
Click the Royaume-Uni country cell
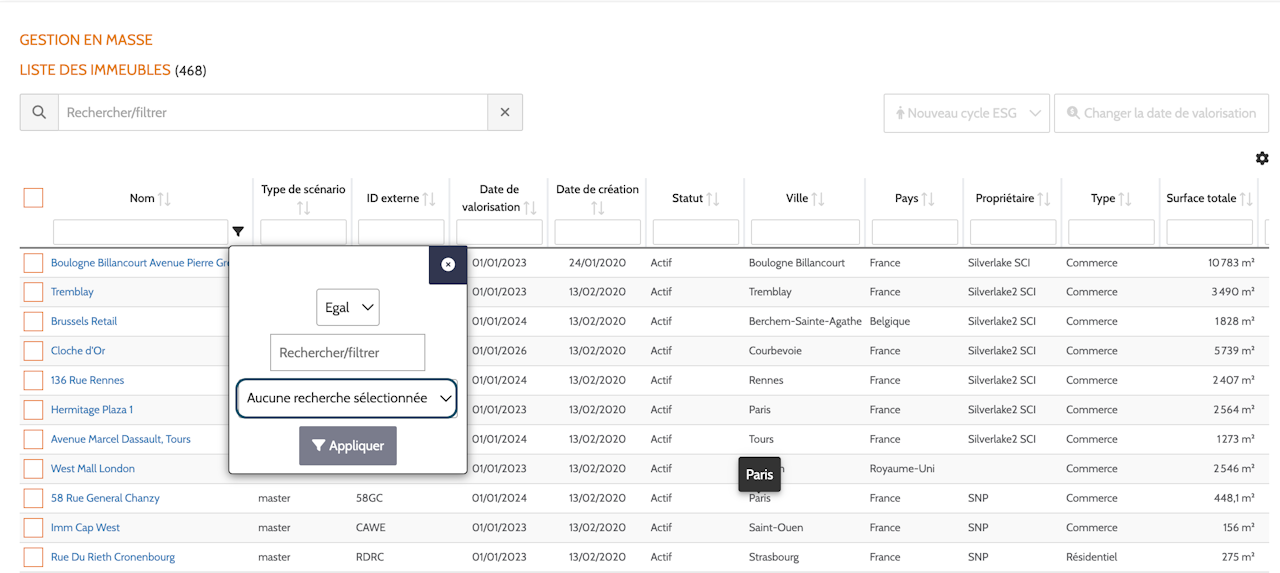click(x=902, y=468)
